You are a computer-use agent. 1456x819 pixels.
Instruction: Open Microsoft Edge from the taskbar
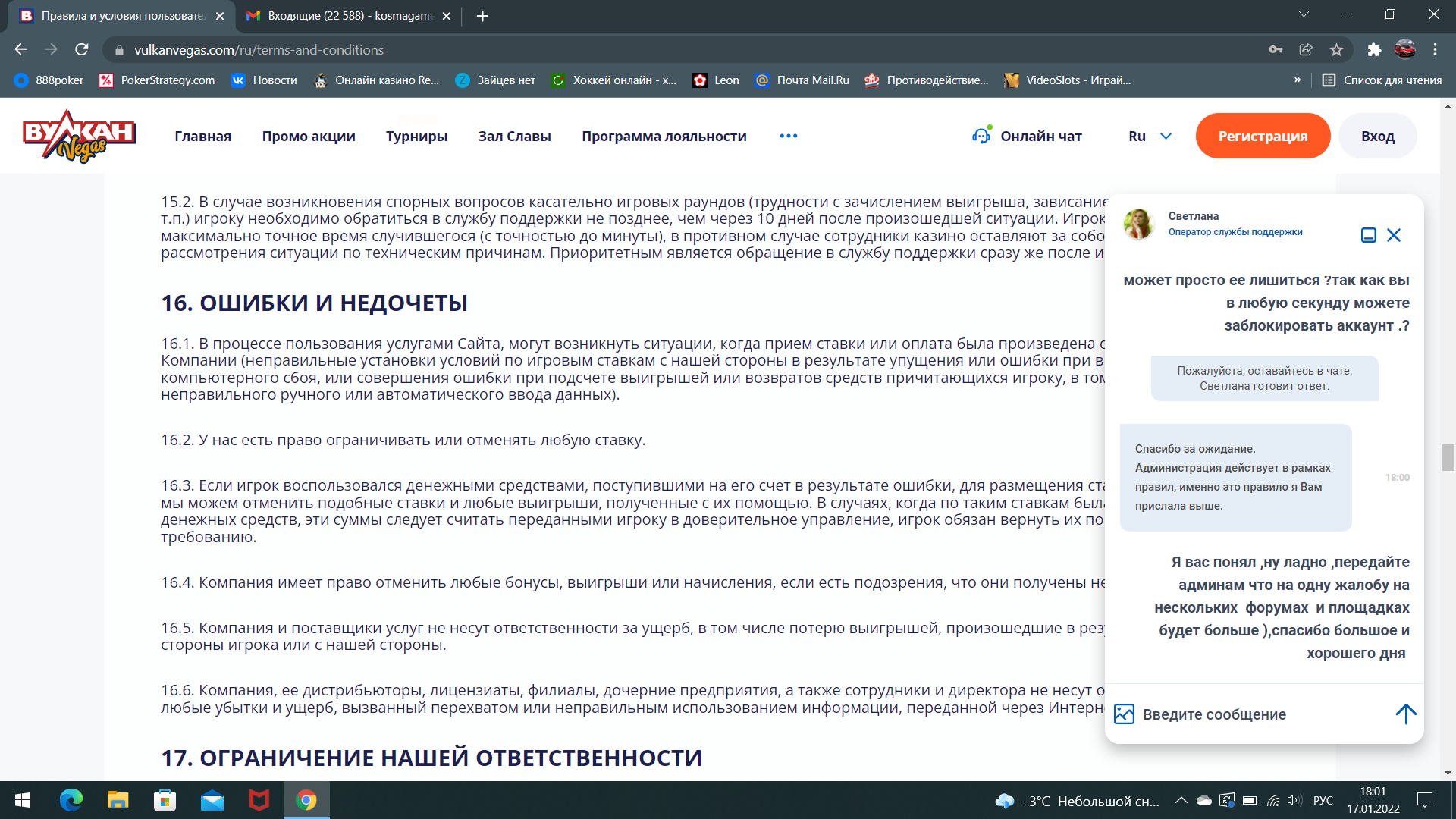click(x=71, y=800)
